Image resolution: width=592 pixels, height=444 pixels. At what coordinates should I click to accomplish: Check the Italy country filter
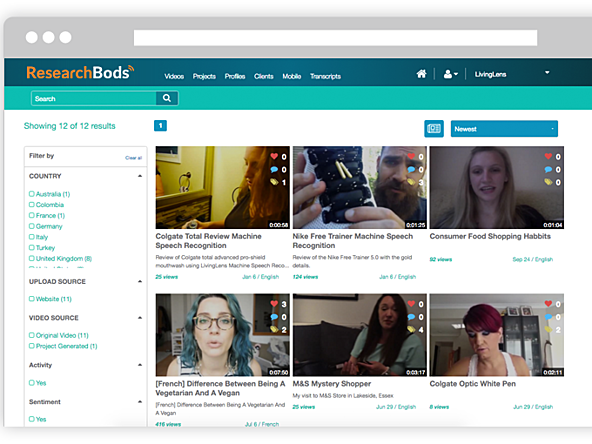[32, 237]
